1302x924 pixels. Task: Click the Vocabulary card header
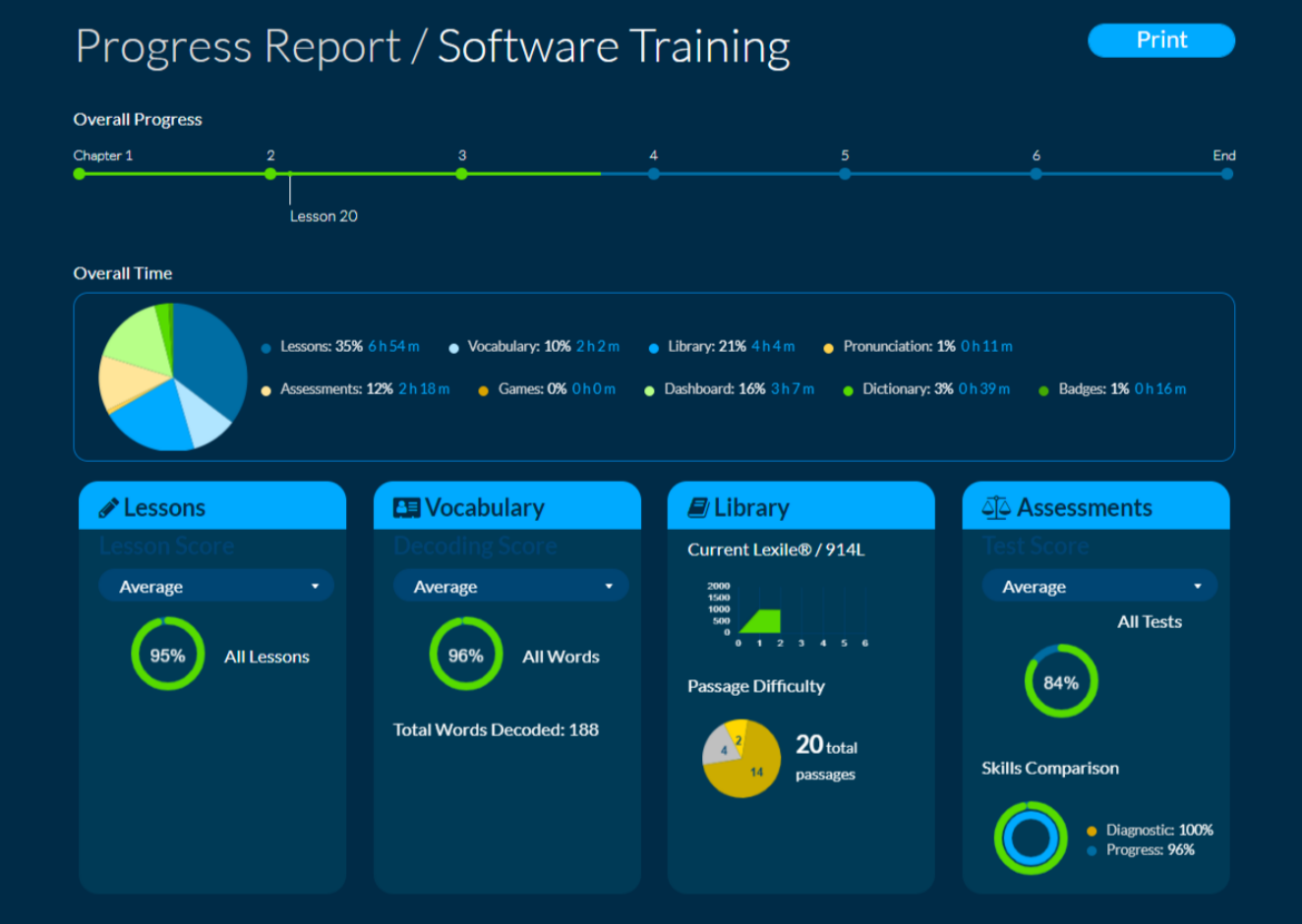tap(507, 505)
